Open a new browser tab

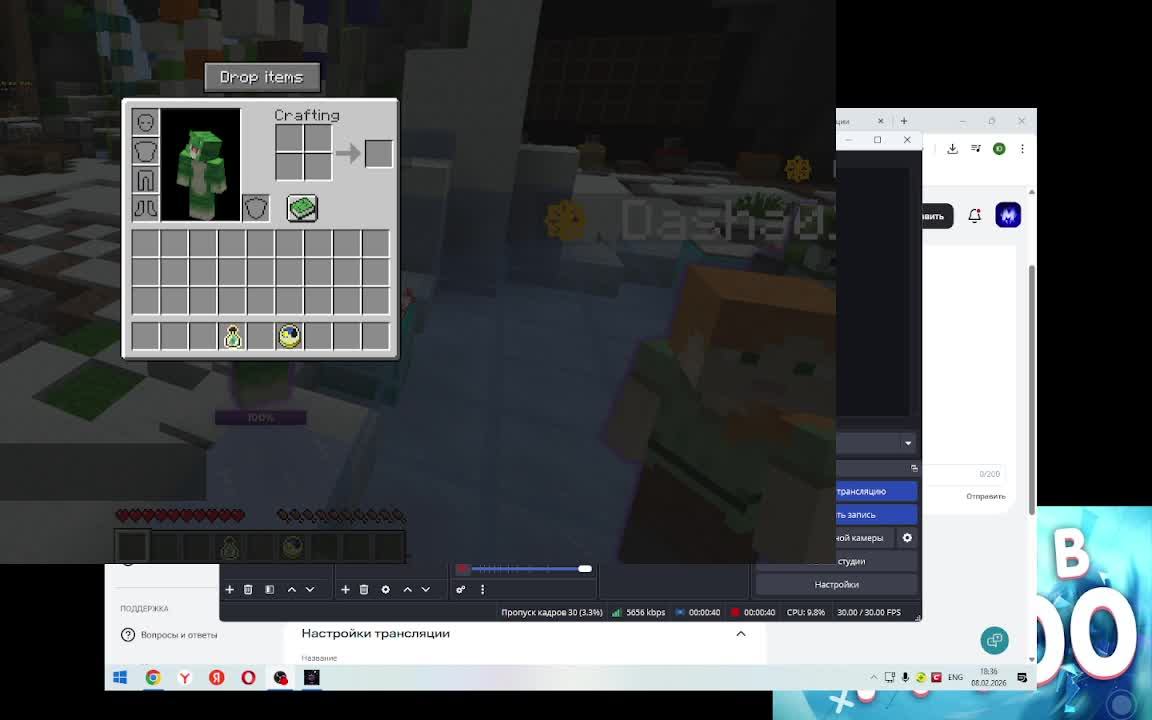904,120
